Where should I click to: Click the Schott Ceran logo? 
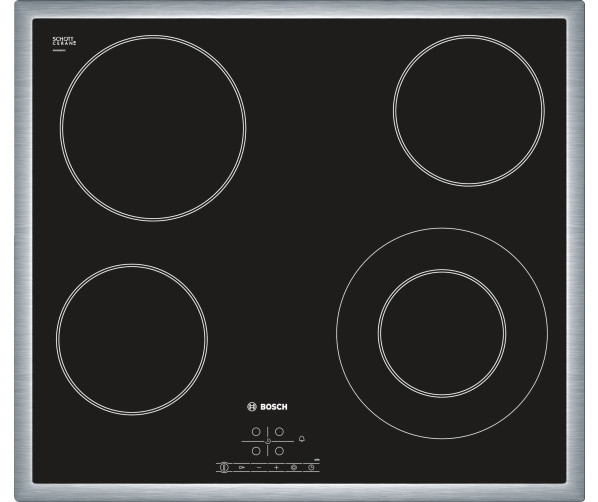tap(64, 42)
